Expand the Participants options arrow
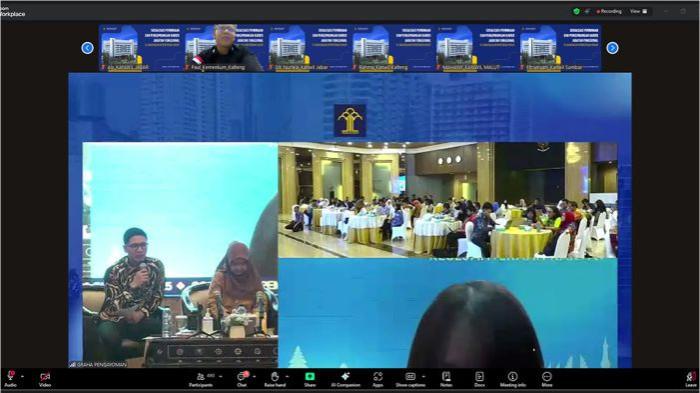Image resolution: width=700 pixels, height=393 pixels. (221, 377)
